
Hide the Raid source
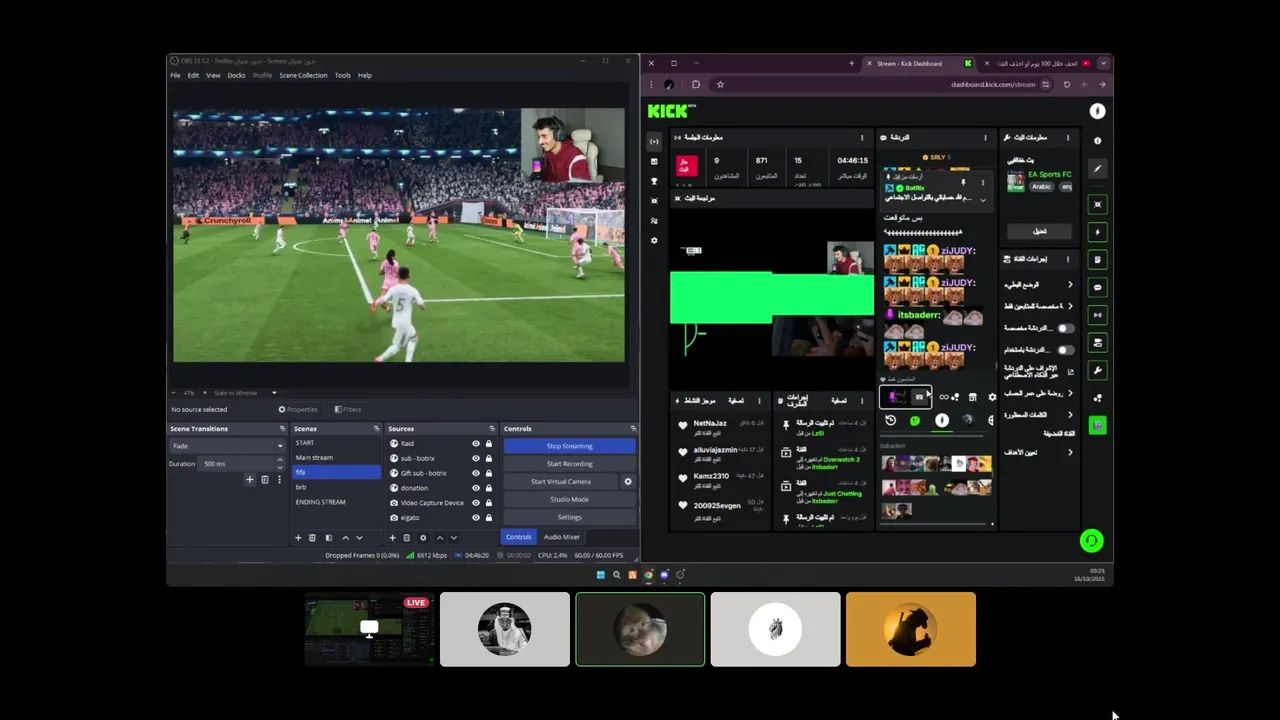coord(476,444)
